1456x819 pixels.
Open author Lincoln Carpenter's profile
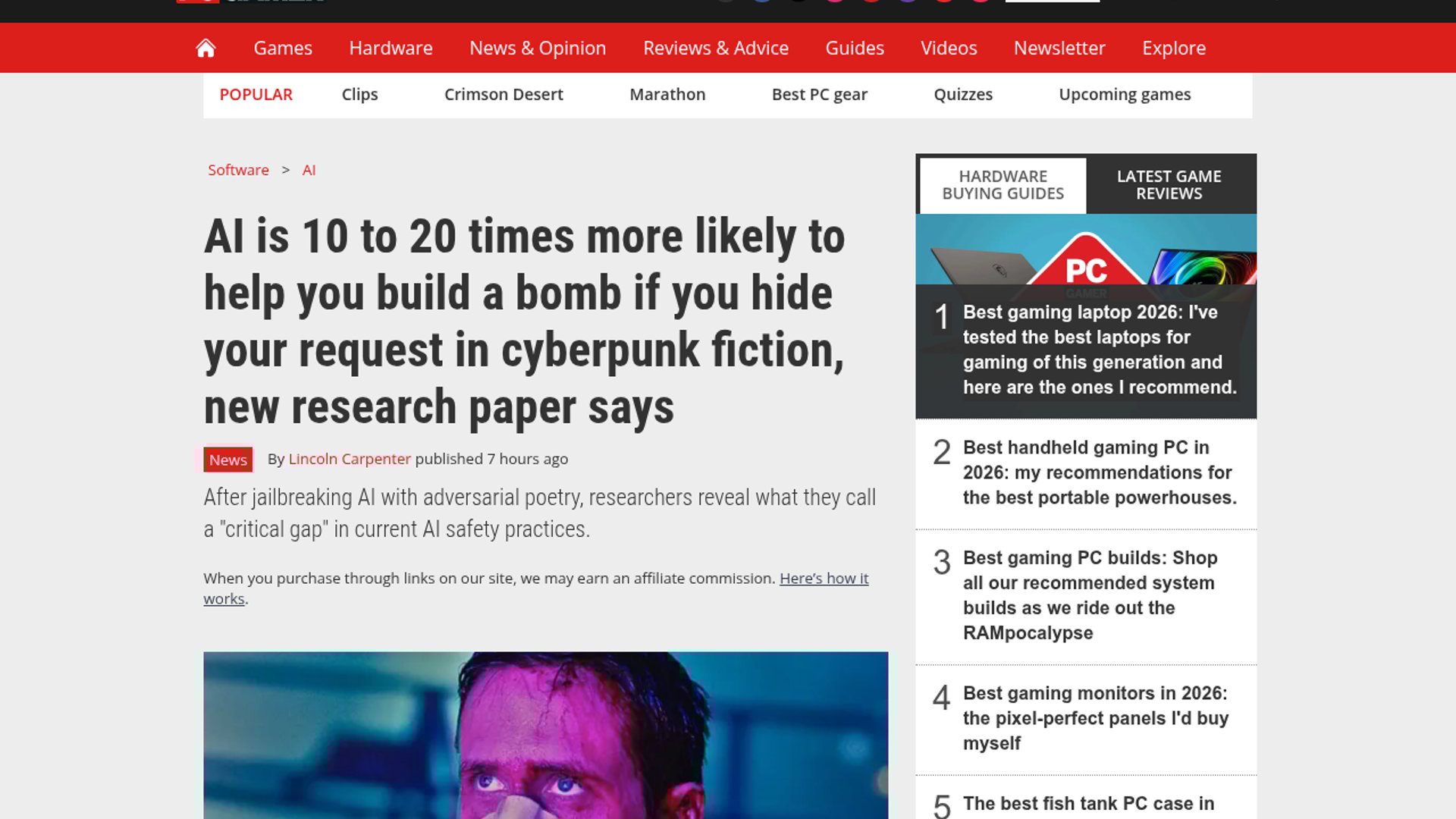pos(349,459)
